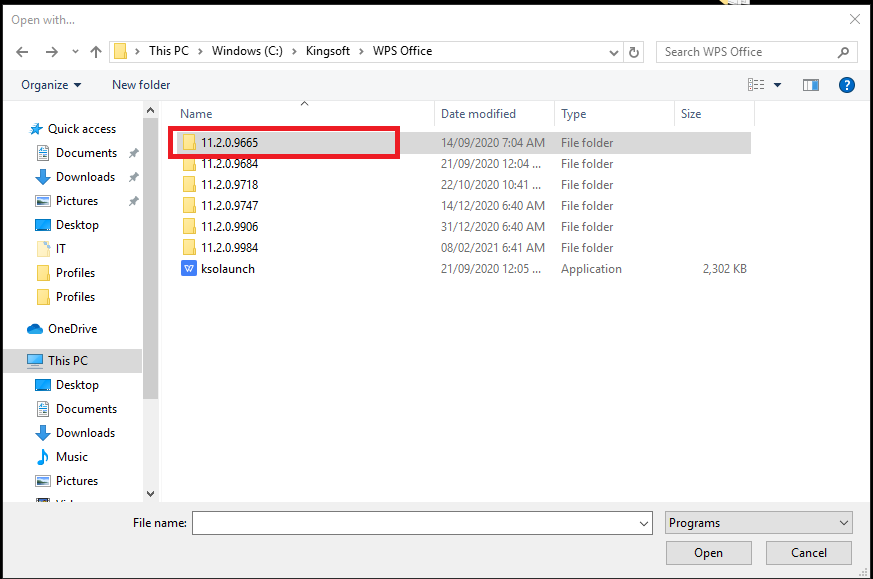Open help with question mark icon
This screenshot has height=579, width=873.
tap(846, 85)
